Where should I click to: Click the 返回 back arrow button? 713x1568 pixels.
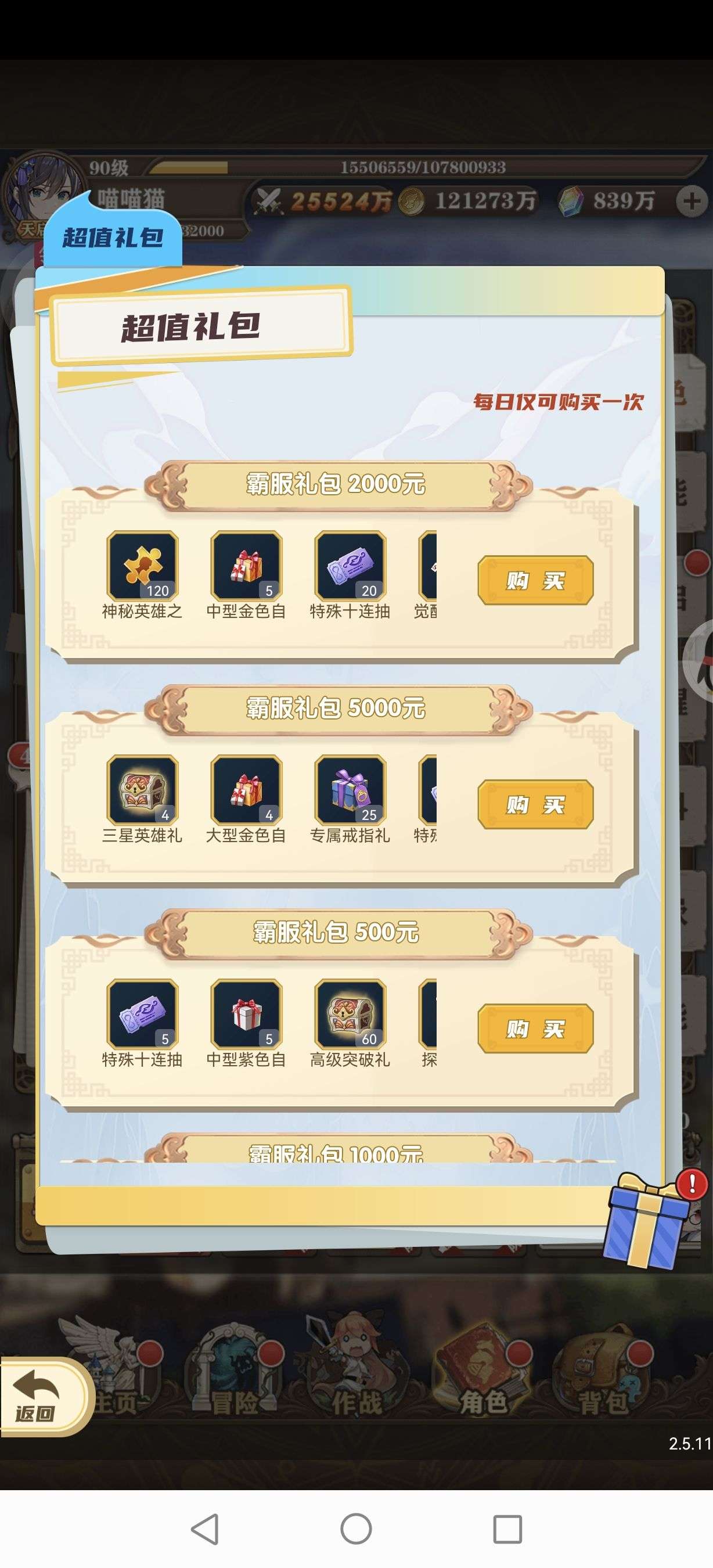click(42, 1396)
